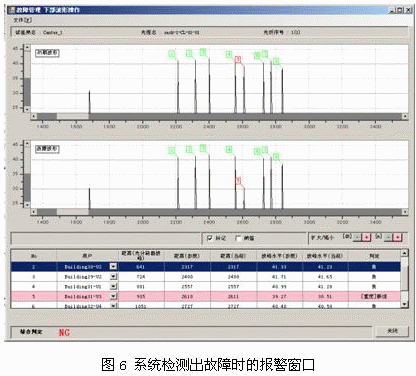The height and width of the screenshot is (376, 416).
Task: Click vertical zoom-out minus button
Action: [x=388, y=237]
